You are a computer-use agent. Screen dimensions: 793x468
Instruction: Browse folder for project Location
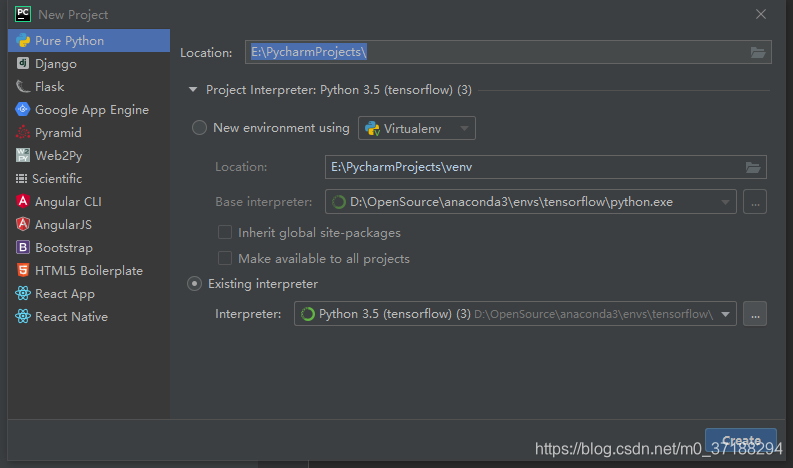tap(758, 52)
